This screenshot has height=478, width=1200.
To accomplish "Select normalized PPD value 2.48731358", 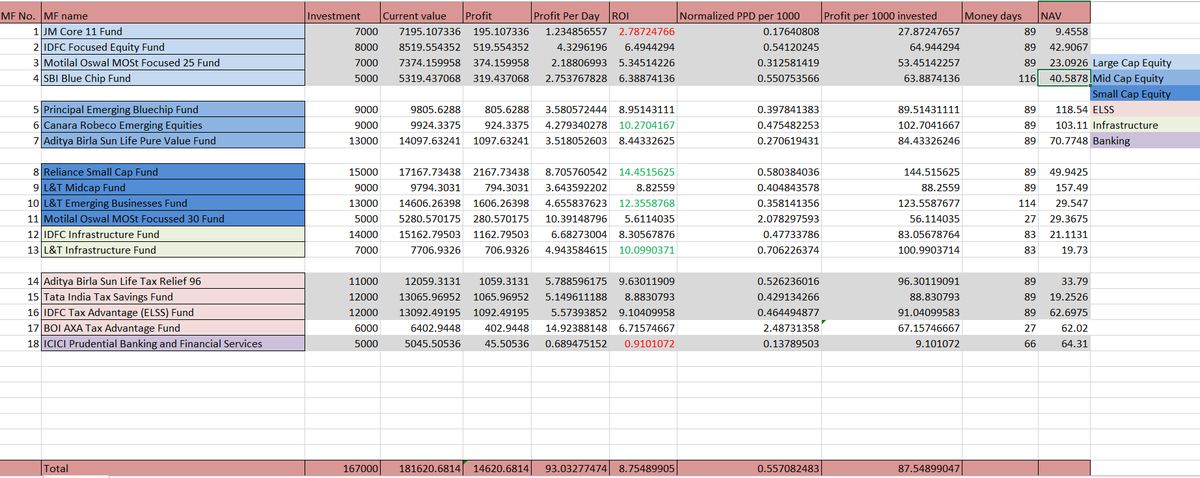I will tap(749, 327).
